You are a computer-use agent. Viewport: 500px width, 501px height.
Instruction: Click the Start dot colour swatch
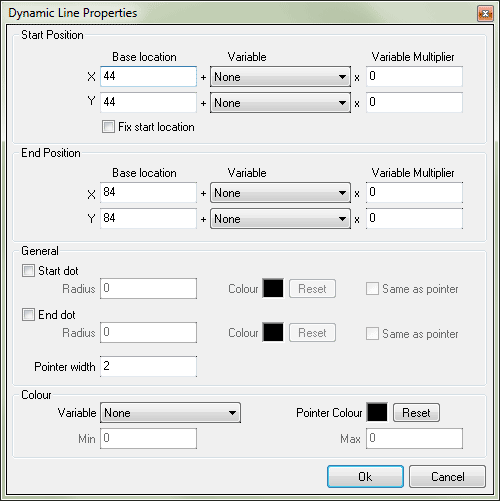pos(273,288)
